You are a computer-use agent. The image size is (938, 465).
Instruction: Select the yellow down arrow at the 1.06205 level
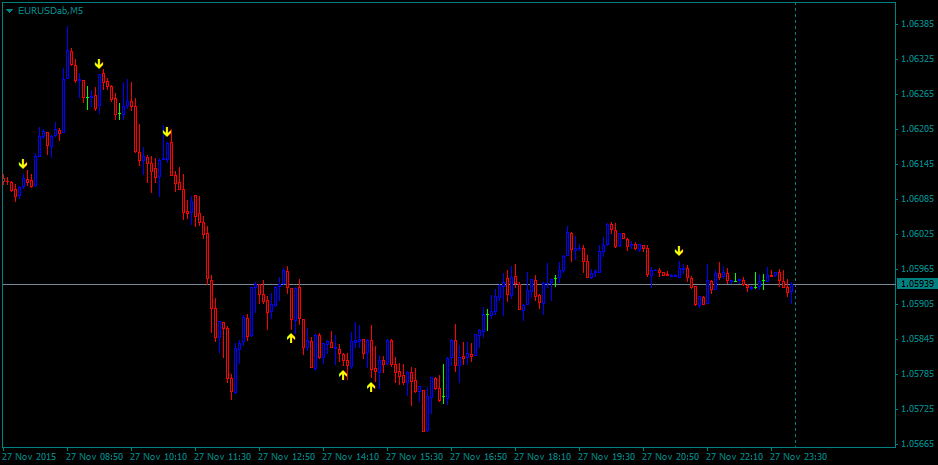coord(167,132)
